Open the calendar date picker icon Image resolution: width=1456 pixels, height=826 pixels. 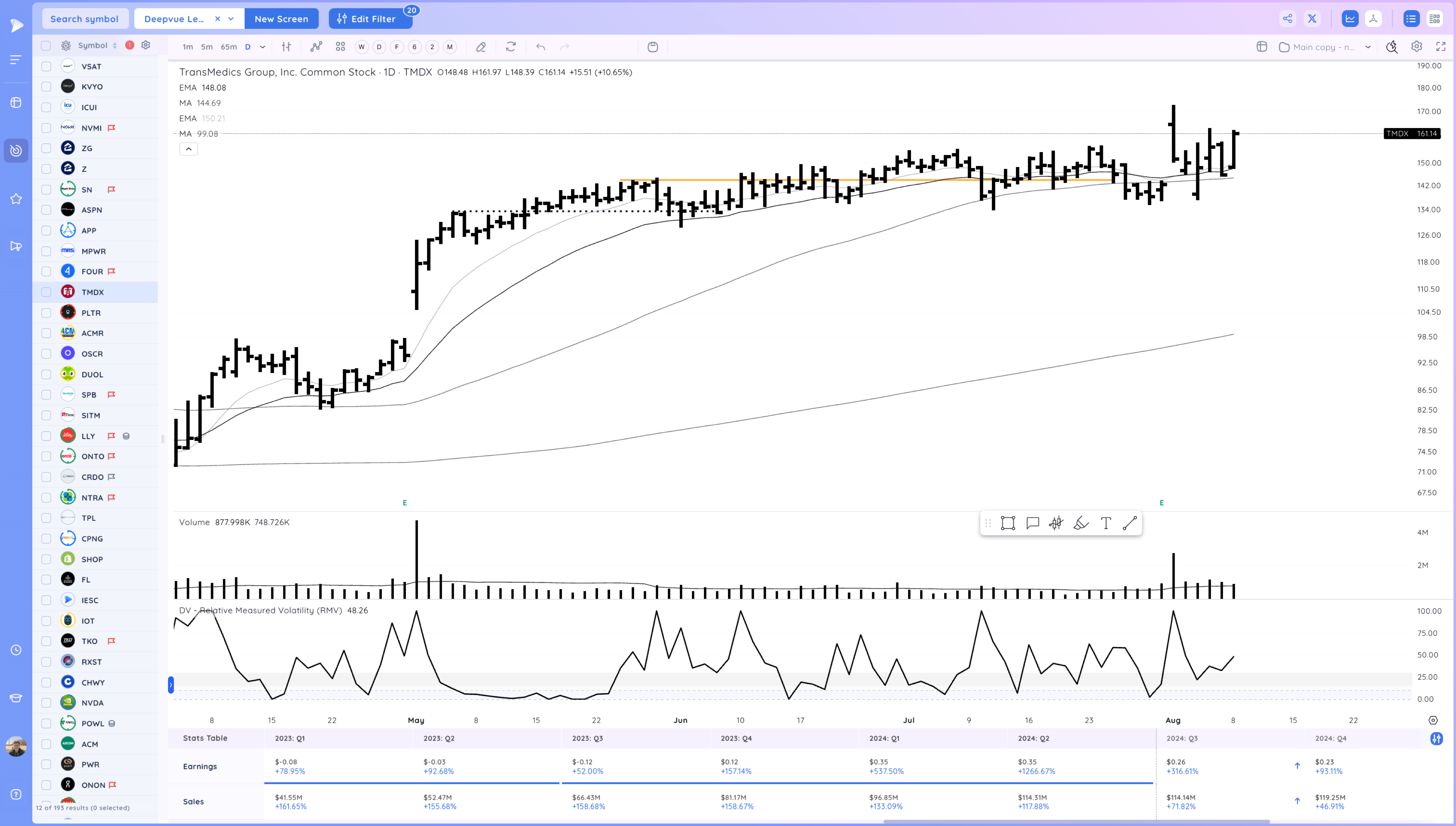653,47
